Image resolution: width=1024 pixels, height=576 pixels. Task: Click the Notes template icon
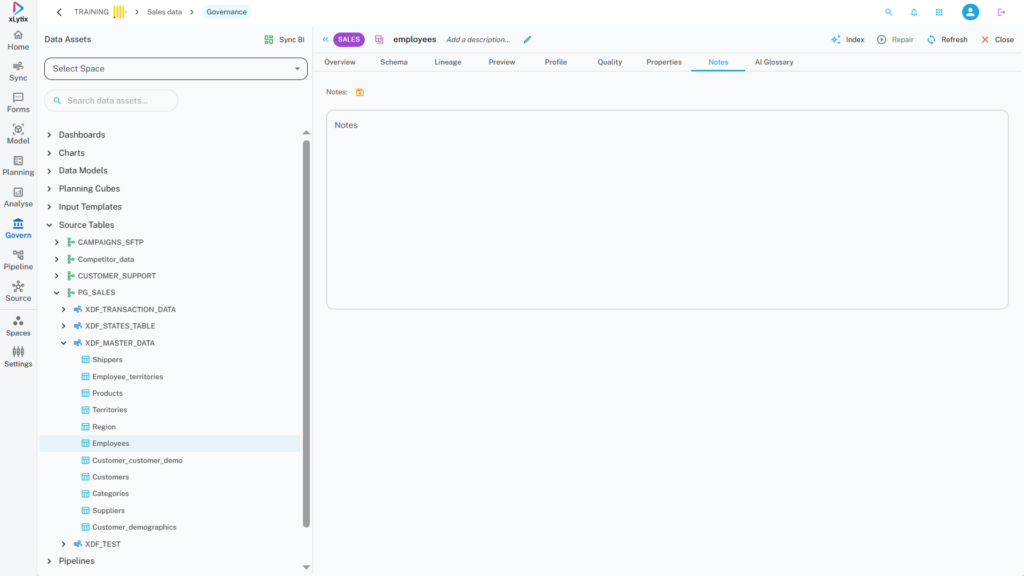[360, 92]
